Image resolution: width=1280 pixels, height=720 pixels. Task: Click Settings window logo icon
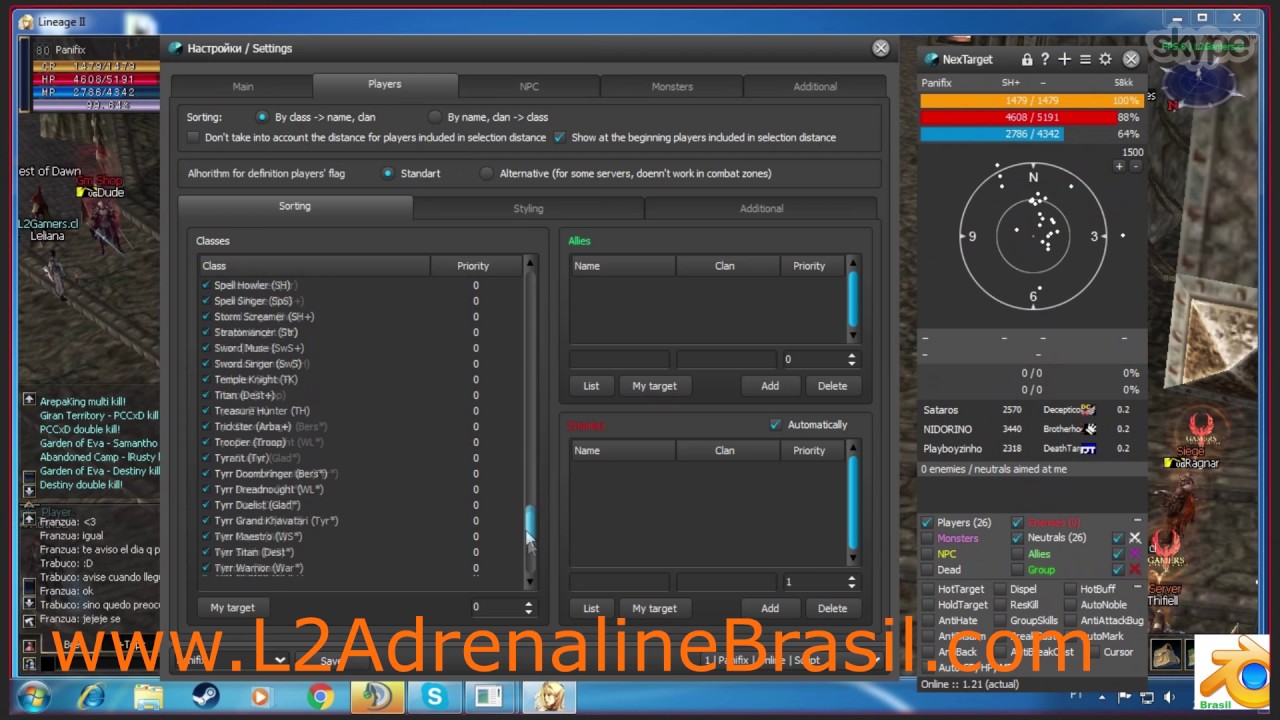(x=176, y=48)
